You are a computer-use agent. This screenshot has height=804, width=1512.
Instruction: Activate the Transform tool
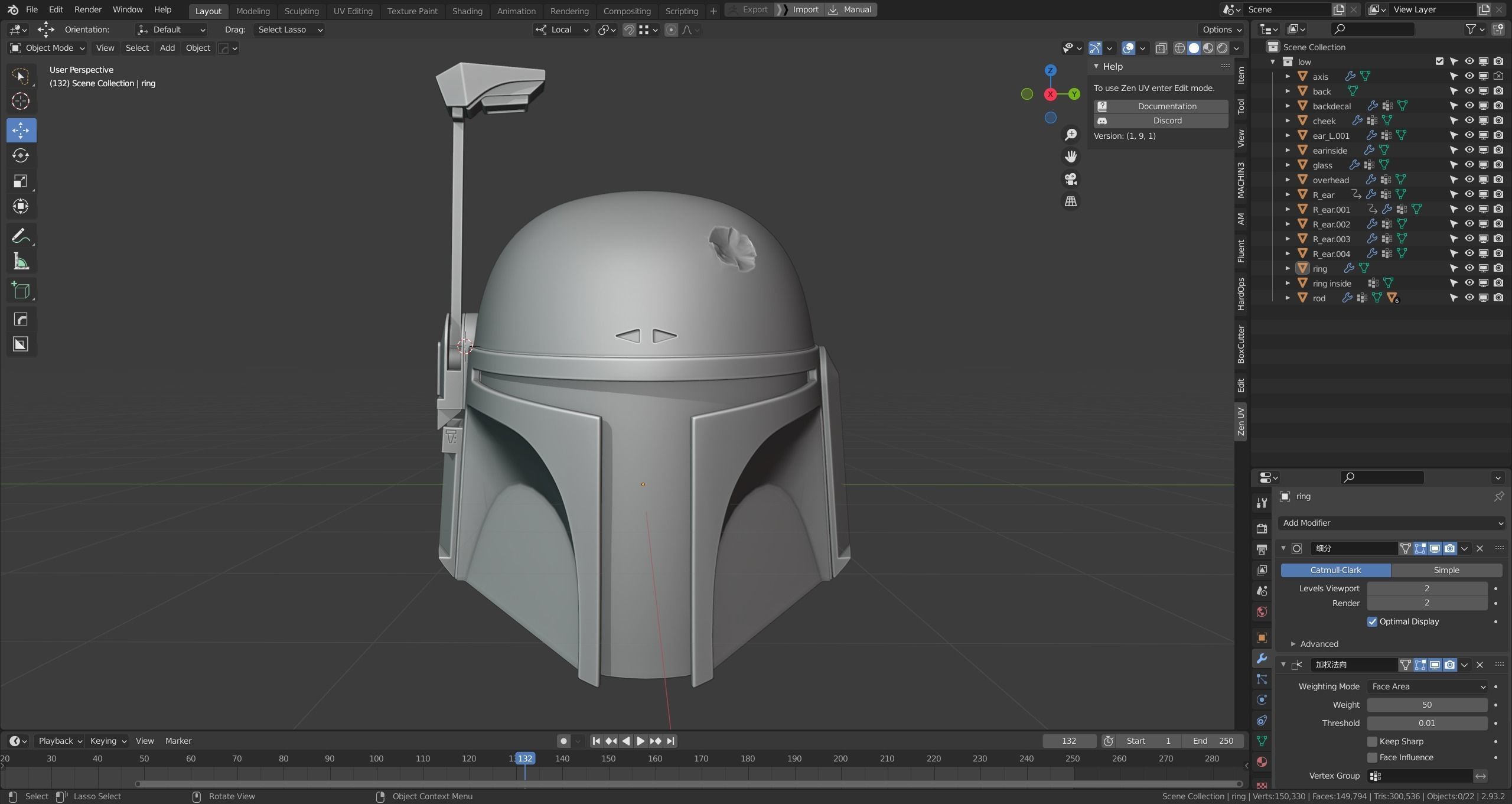[21, 206]
